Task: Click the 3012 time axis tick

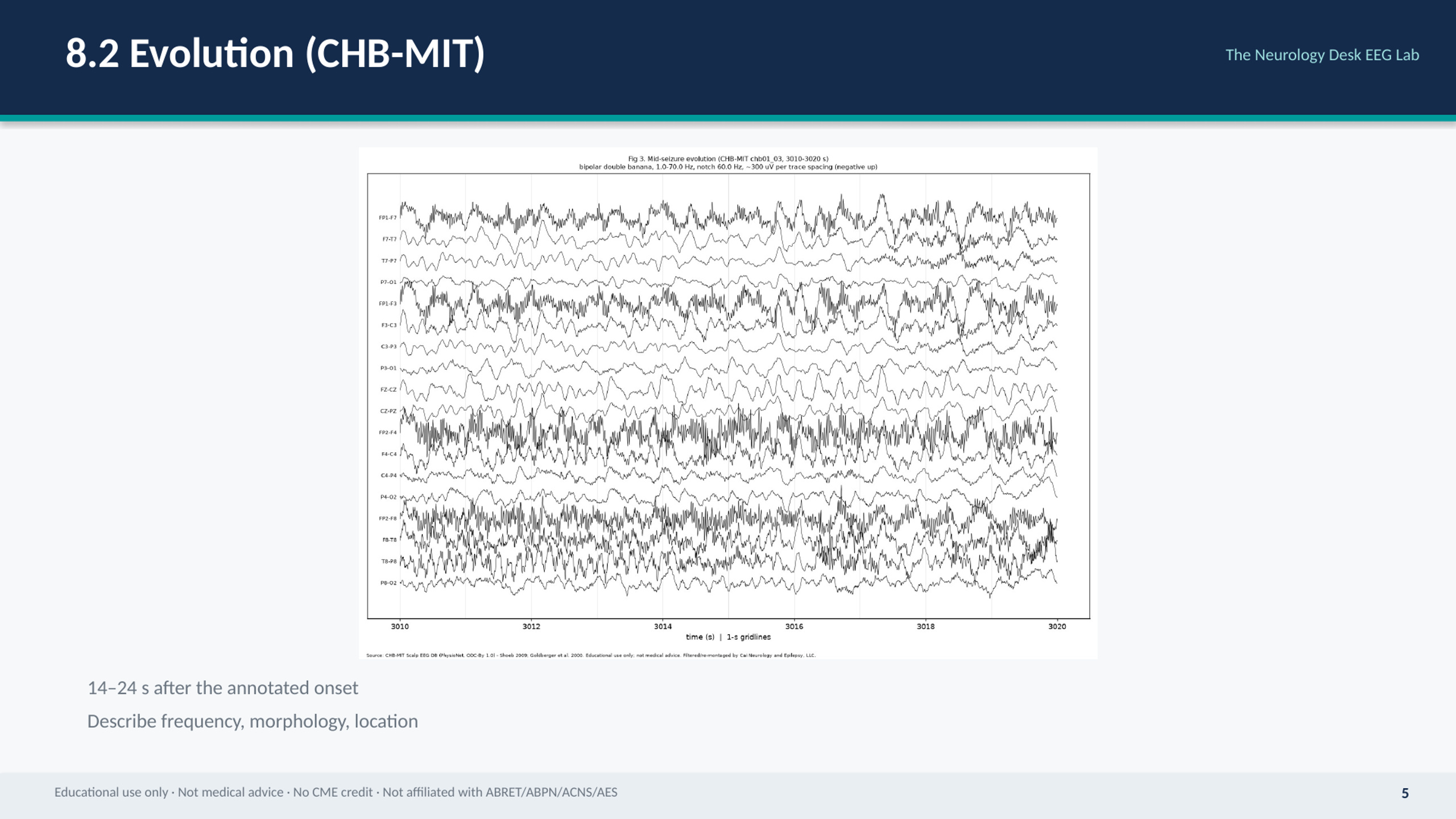Action: (531, 626)
